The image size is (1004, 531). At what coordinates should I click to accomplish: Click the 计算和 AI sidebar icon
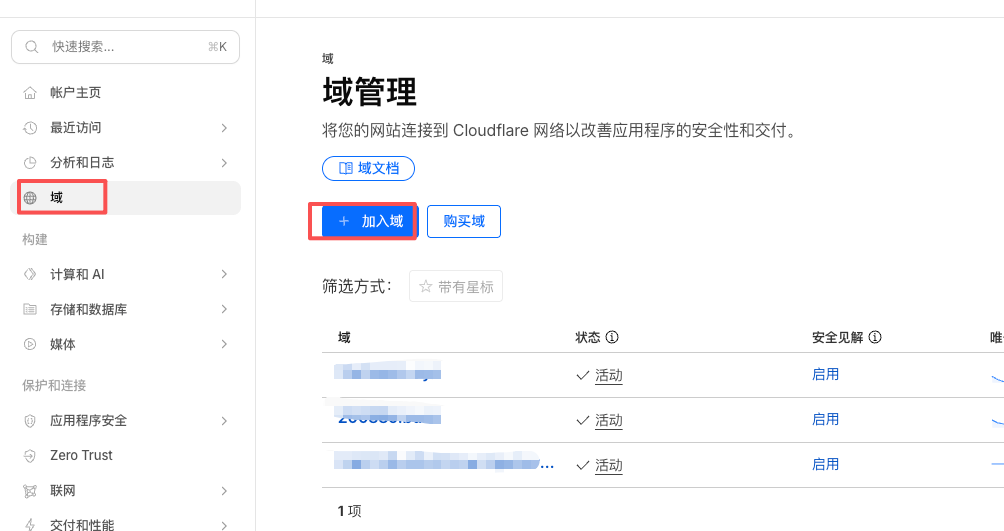pos(30,274)
